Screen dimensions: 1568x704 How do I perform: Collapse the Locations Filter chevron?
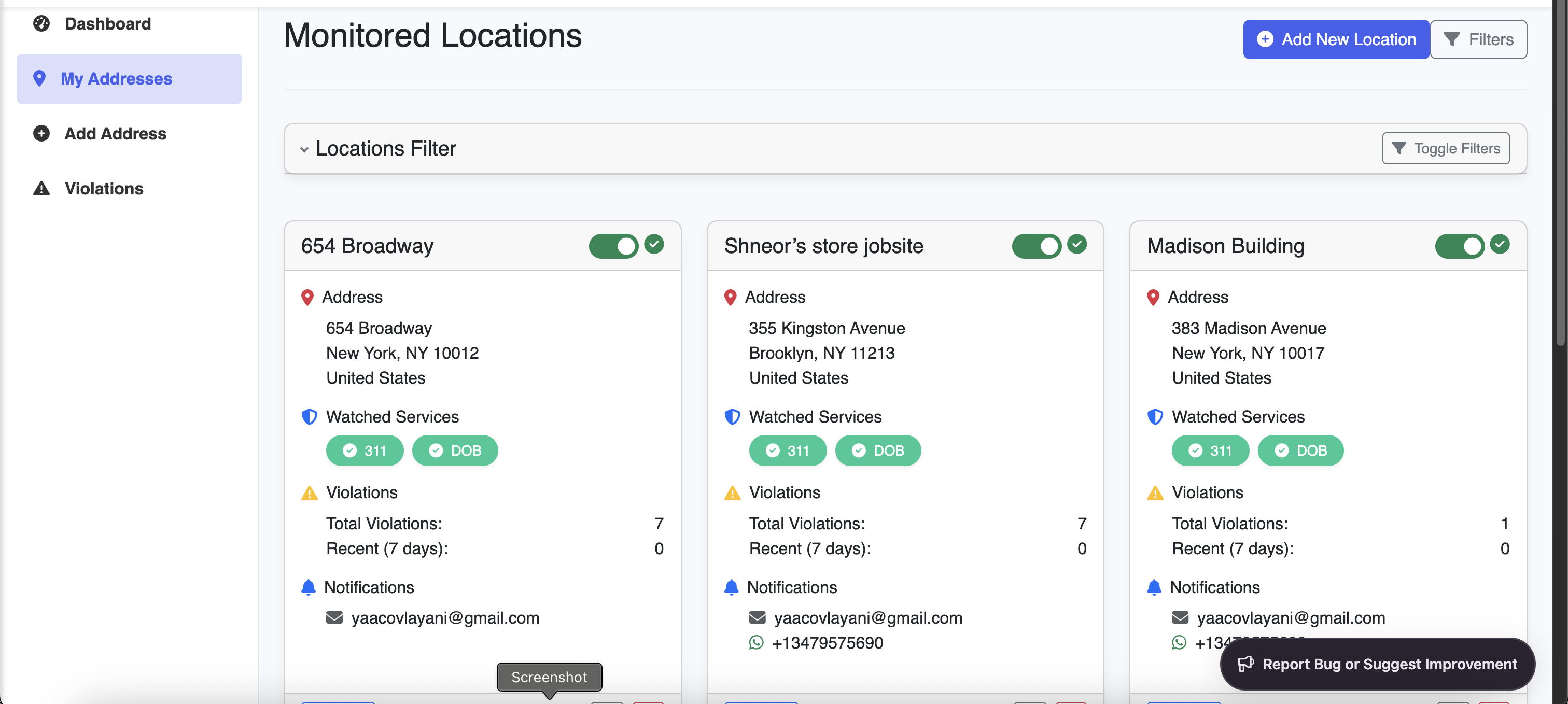pos(304,149)
